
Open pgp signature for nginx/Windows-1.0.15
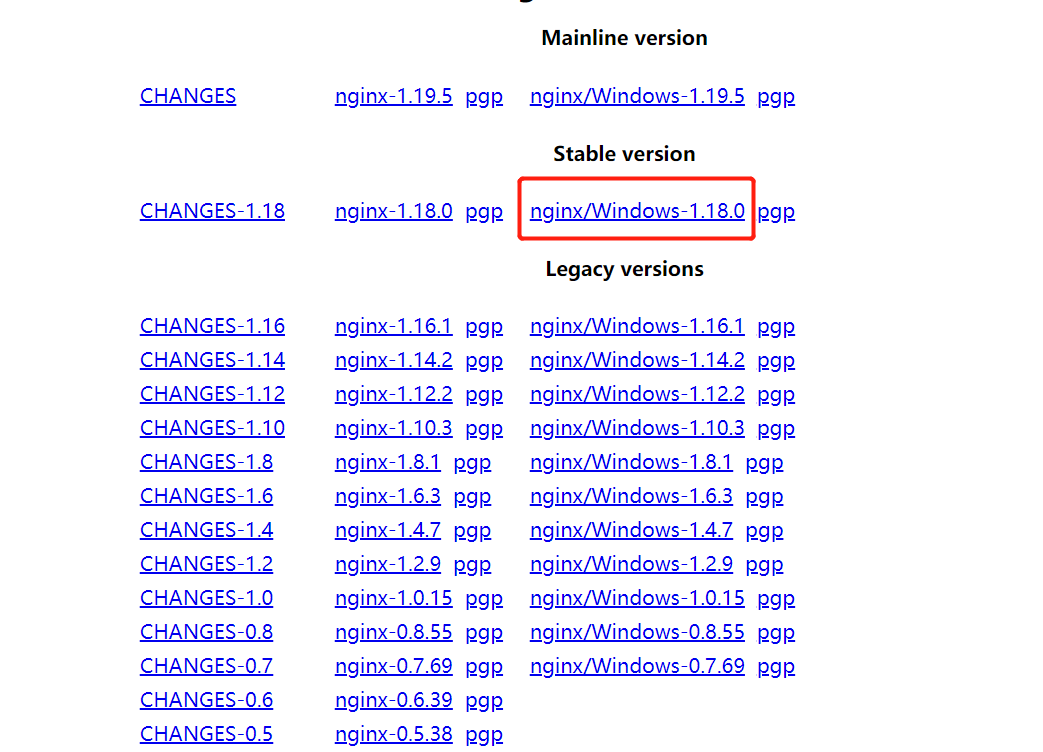[776, 598]
